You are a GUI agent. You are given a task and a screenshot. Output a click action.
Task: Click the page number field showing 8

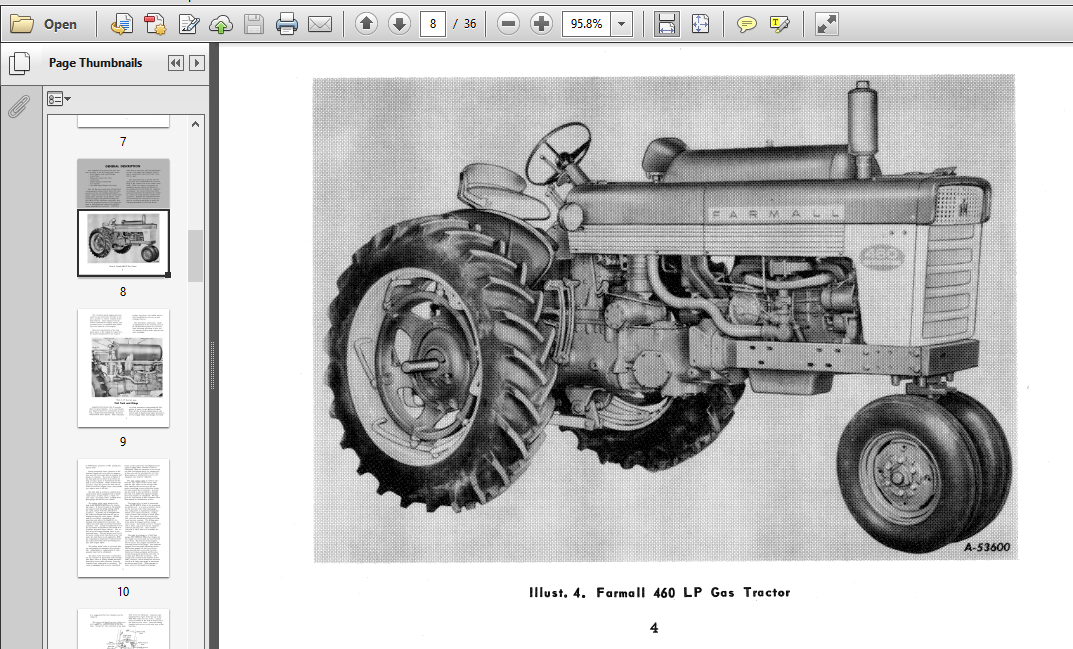click(x=432, y=24)
